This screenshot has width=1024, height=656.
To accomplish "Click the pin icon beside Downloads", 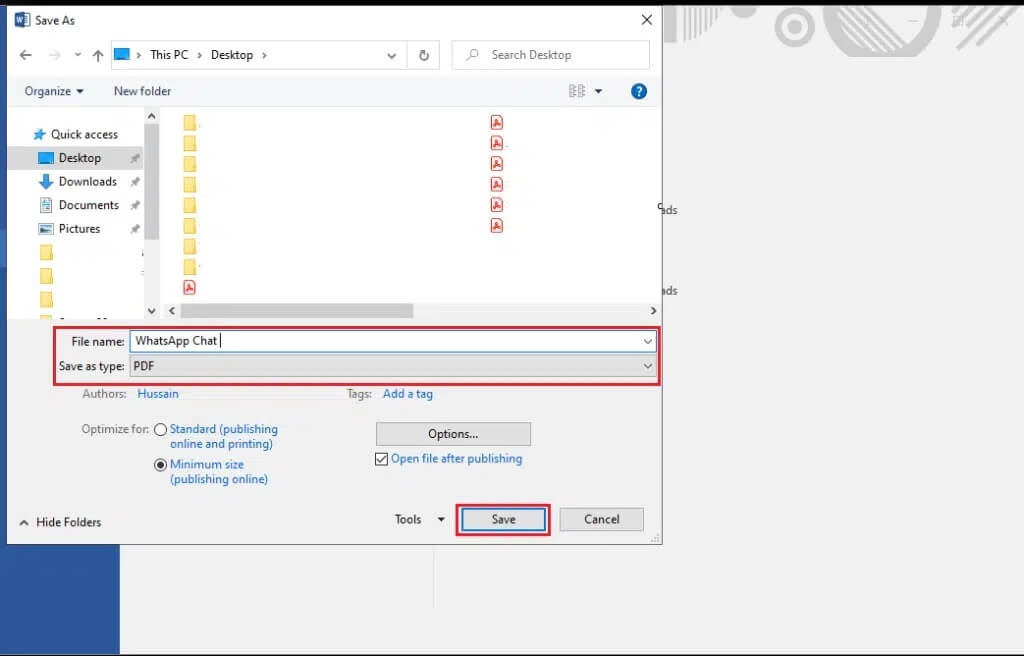I will coord(135,182).
